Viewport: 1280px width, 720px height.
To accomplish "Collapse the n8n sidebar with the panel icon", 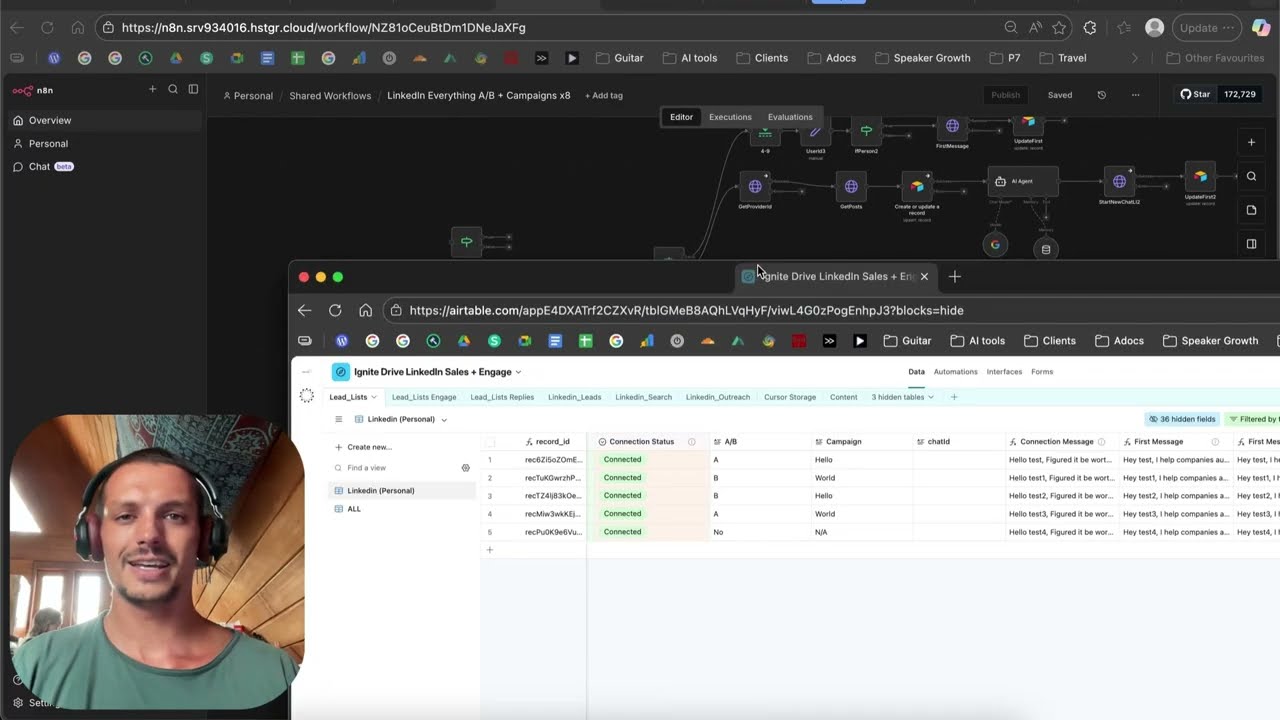I will [193, 89].
